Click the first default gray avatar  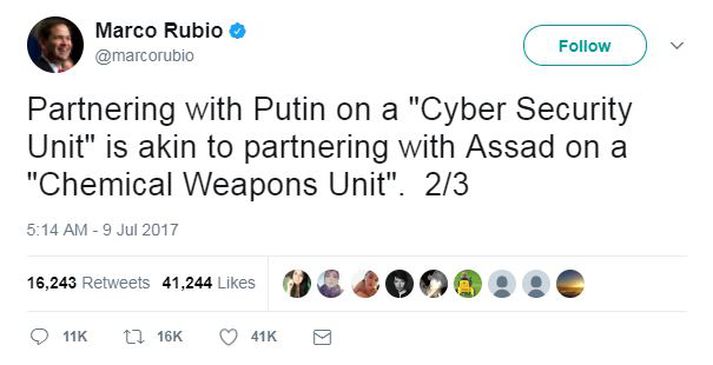(x=502, y=283)
